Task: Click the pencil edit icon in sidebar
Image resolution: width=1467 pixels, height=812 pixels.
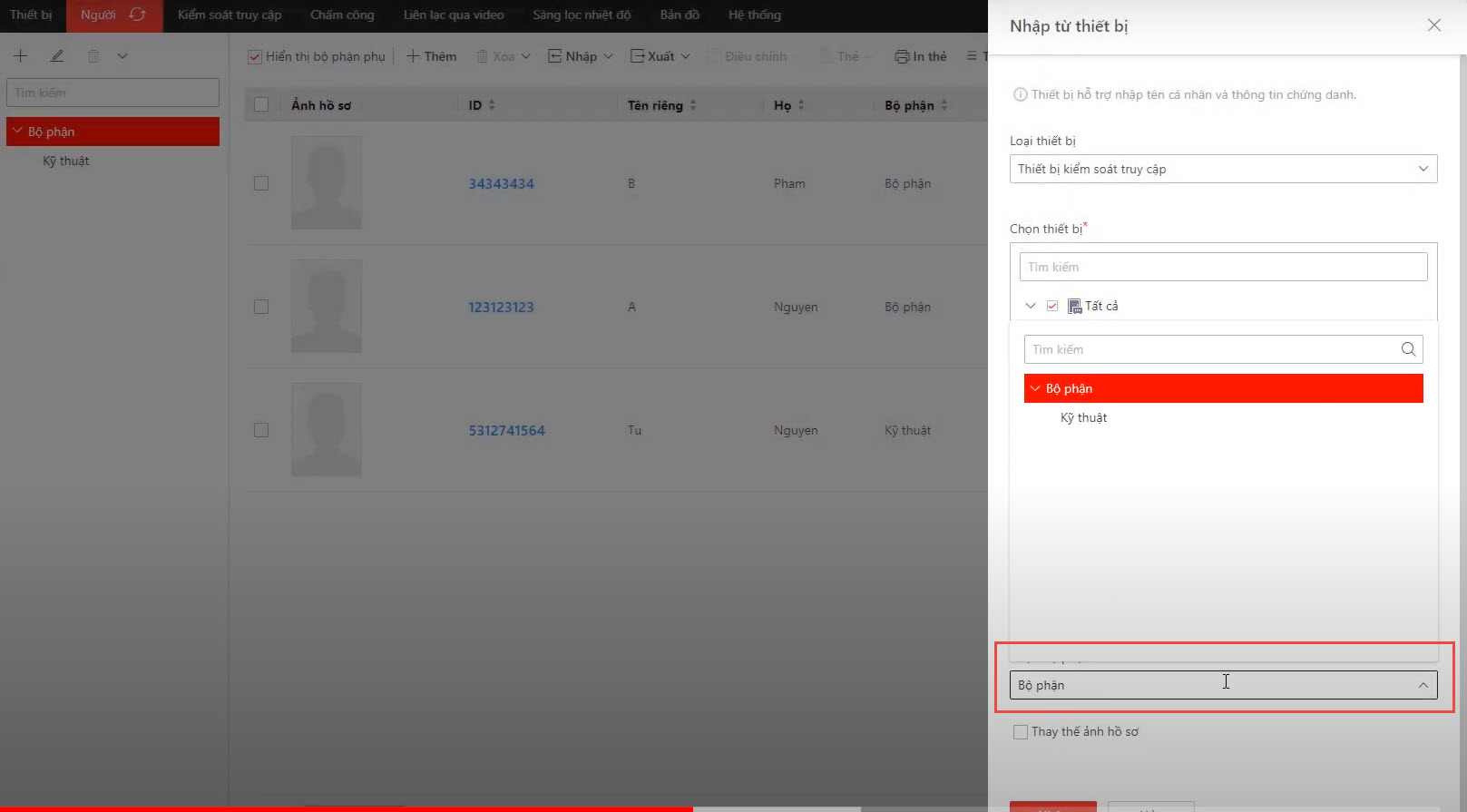Action: coord(57,56)
